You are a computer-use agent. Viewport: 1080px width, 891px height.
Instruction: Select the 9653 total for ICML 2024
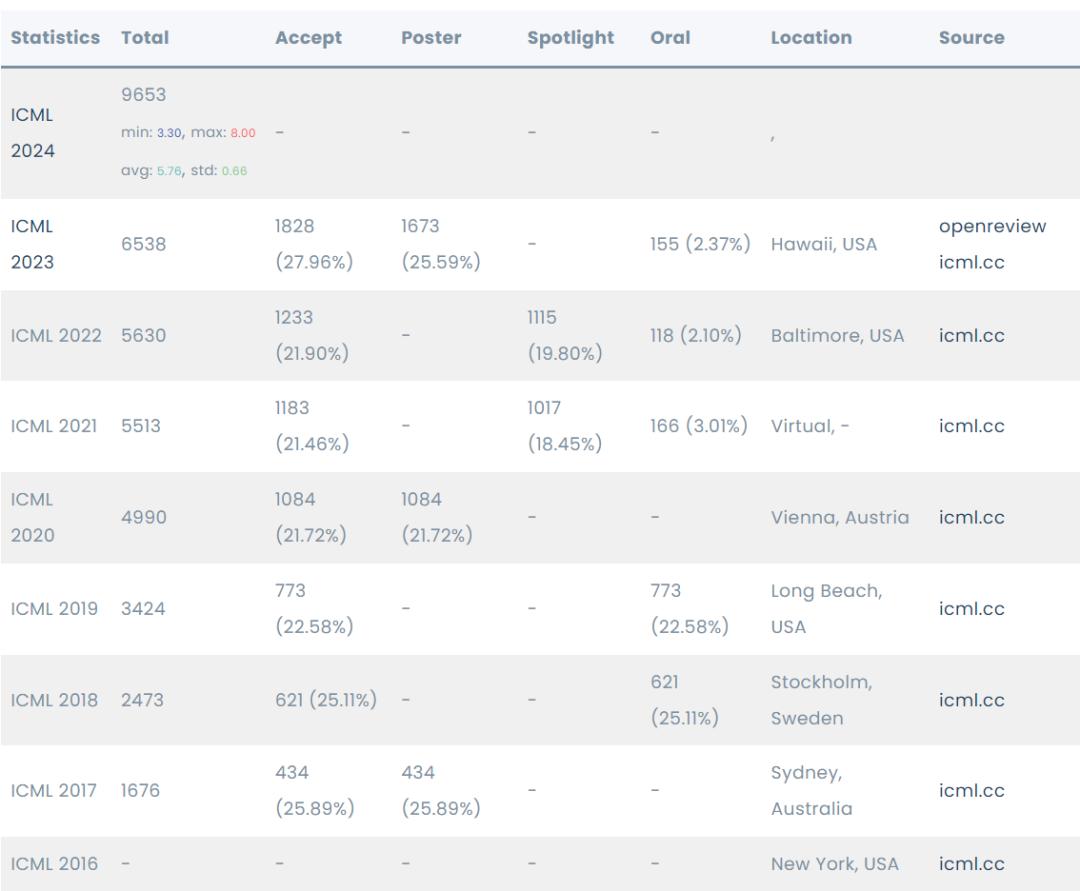[x=143, y=94]
